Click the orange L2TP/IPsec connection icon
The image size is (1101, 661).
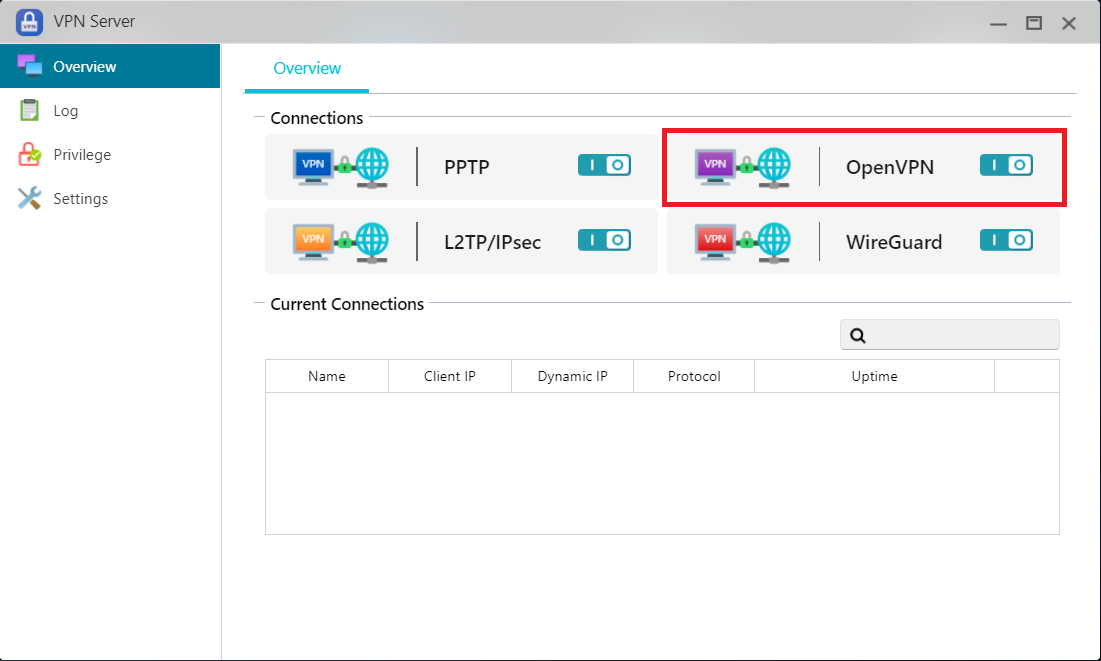click(341, 242)
